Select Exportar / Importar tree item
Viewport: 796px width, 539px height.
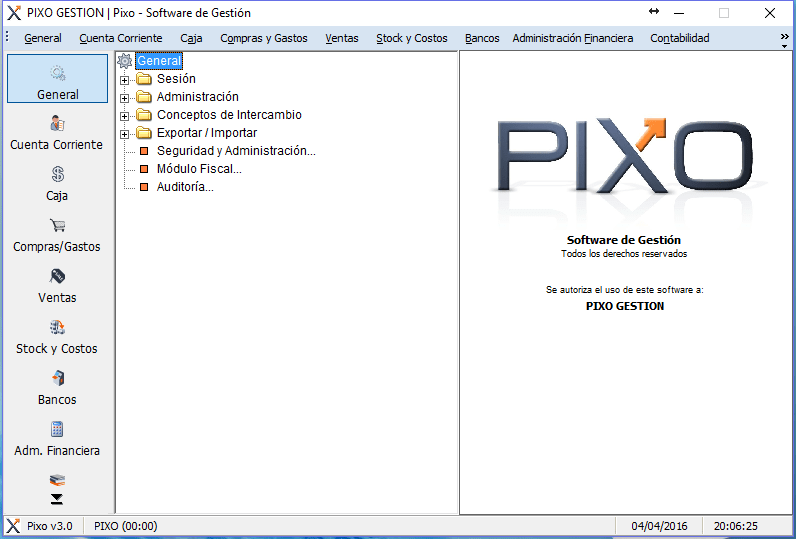(207, 133)
